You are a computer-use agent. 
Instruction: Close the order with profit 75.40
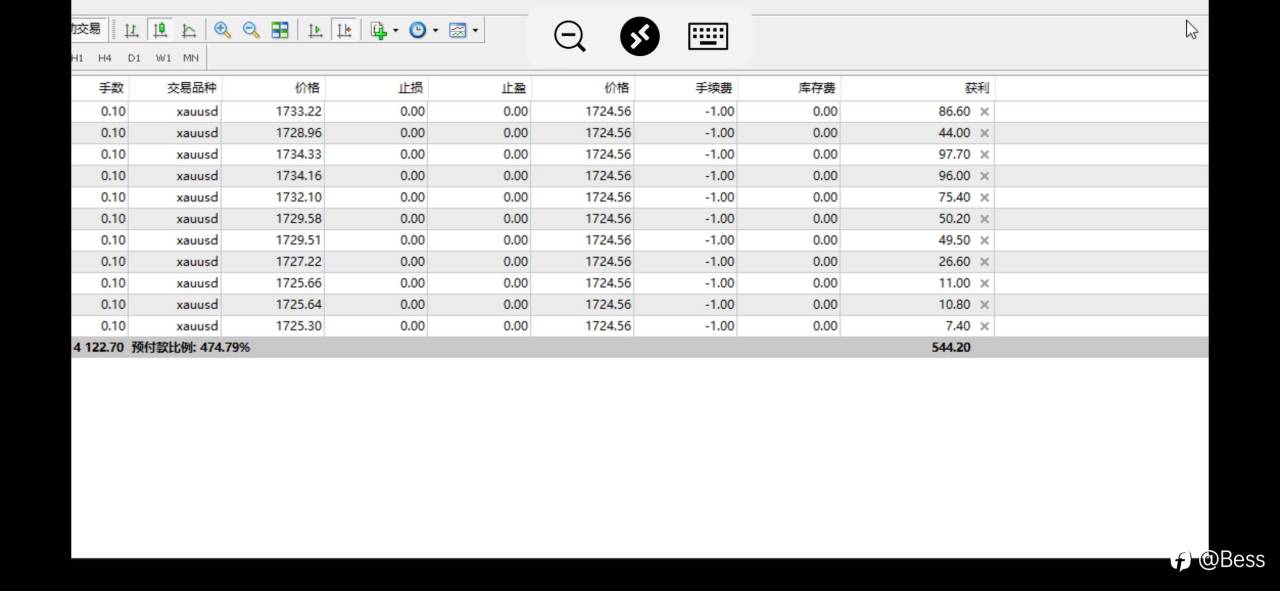984,198
